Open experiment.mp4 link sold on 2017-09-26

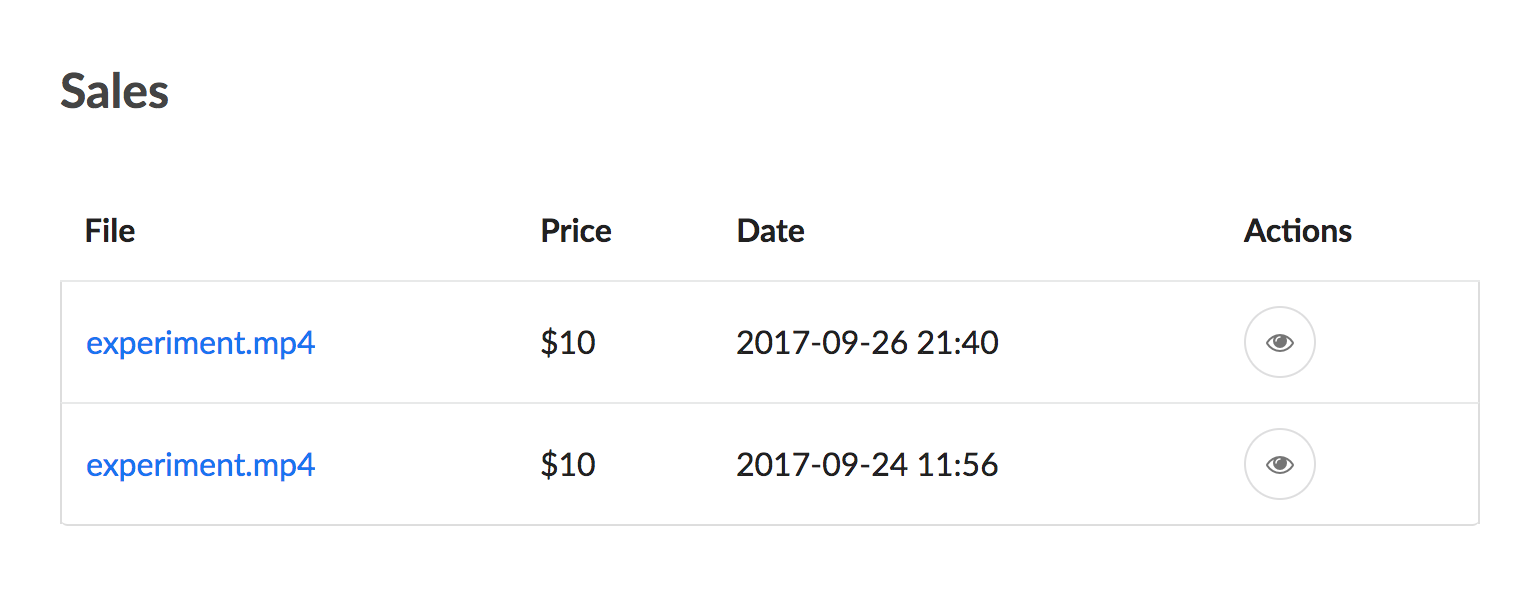(x=201, y=343)
